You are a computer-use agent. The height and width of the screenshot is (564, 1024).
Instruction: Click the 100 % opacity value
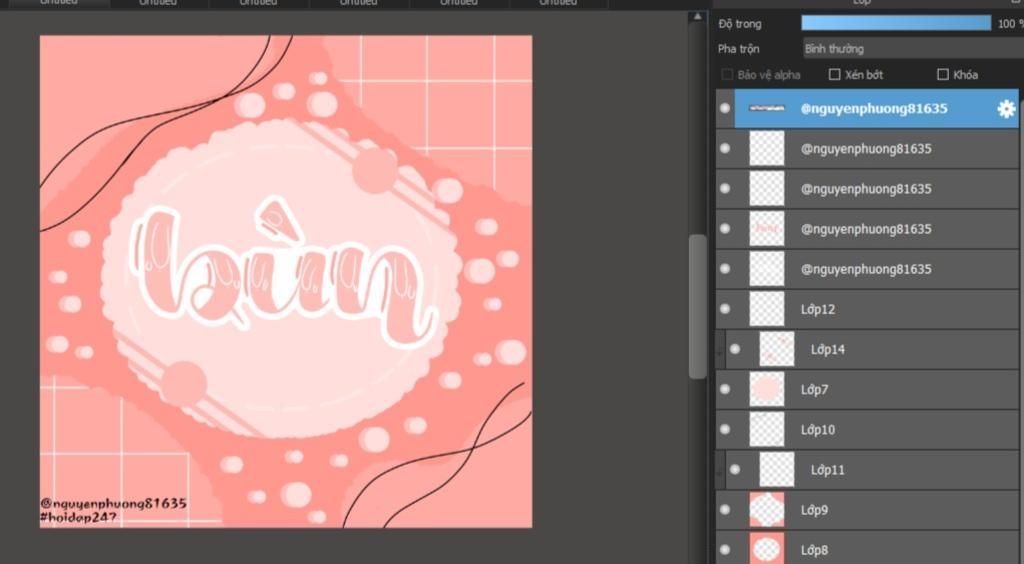[1010, 24]
